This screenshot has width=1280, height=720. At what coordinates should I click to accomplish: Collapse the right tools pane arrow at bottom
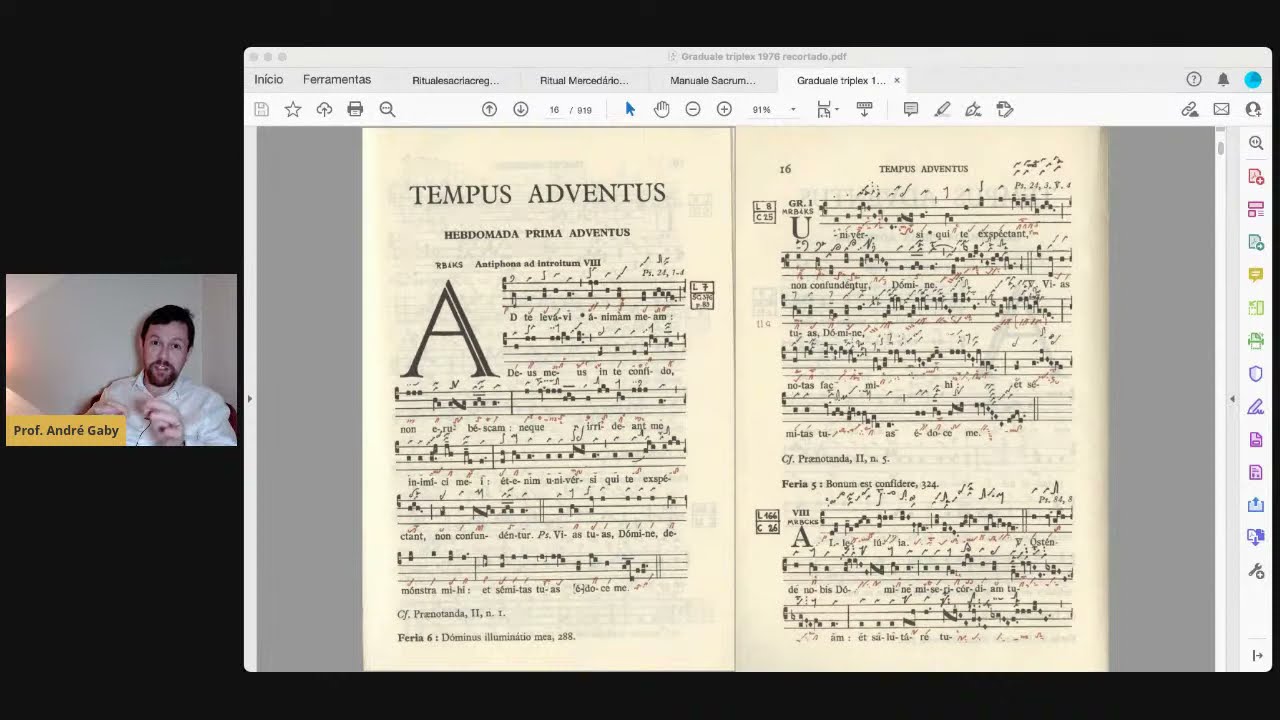pyautogui.click(x=1257, y=656)
